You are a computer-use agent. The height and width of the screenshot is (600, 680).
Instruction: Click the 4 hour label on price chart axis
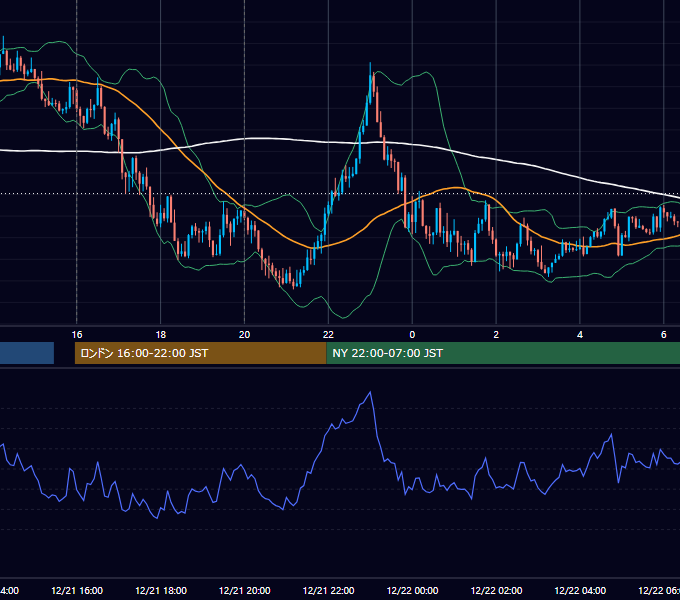[x=580, y=335]
